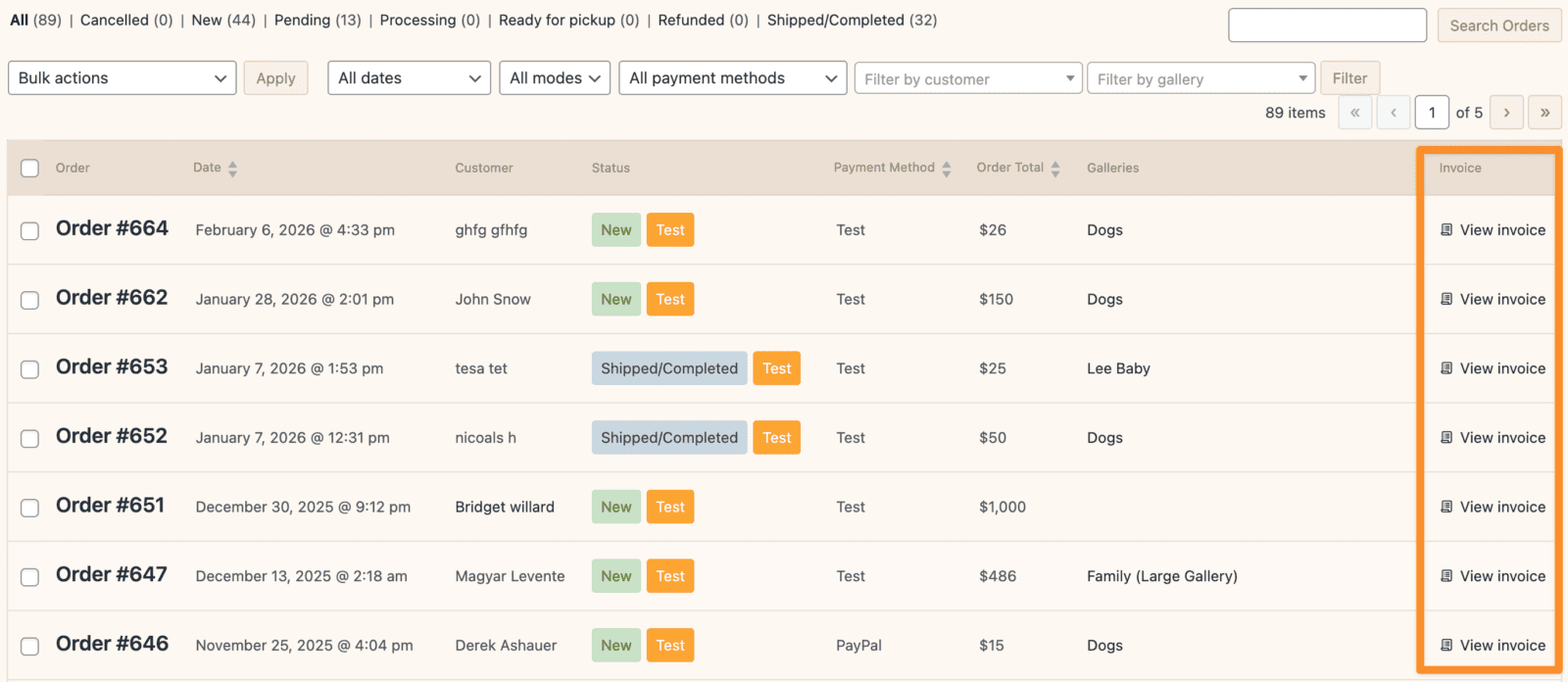This screenshot has height=682, width=1568.
Task: Expand the All dates filter
Action: coord(409,78)
